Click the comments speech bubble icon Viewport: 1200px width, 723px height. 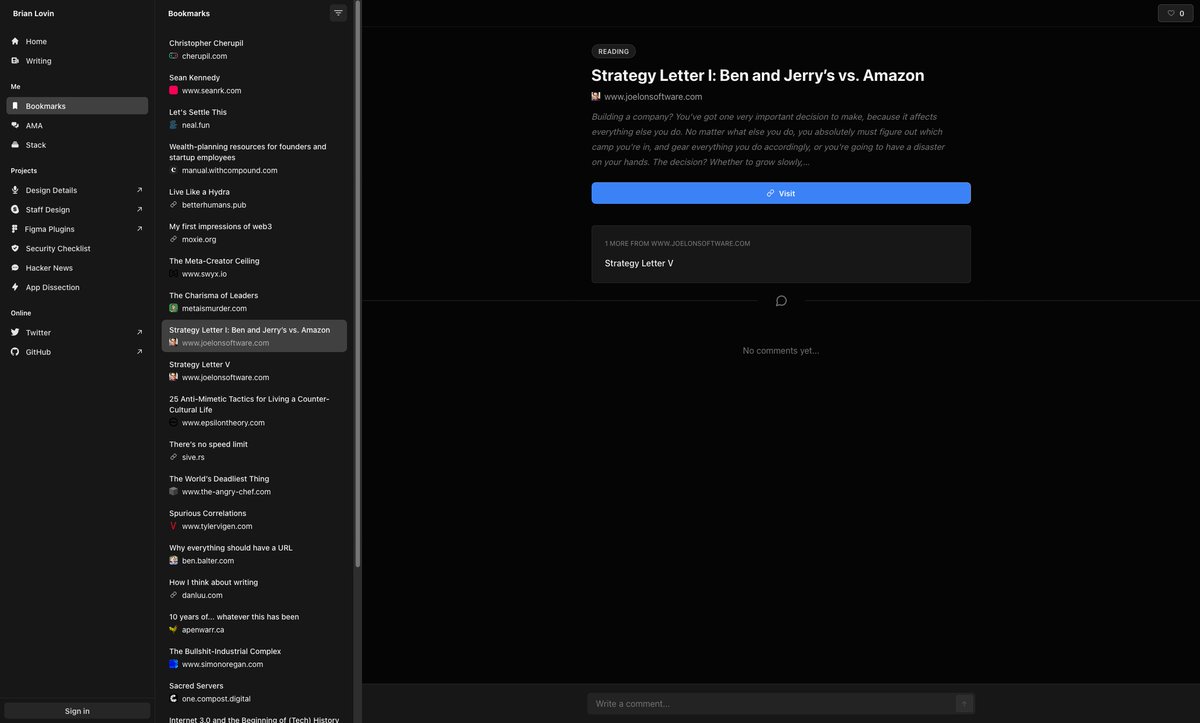click(781, 301)
